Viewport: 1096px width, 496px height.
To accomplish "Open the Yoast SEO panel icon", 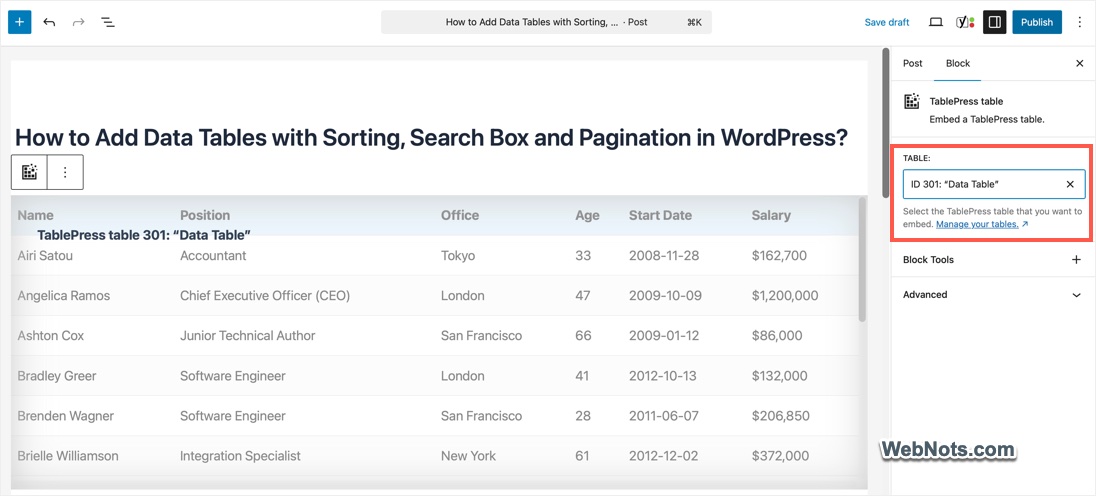I will [x=965, y=22].
